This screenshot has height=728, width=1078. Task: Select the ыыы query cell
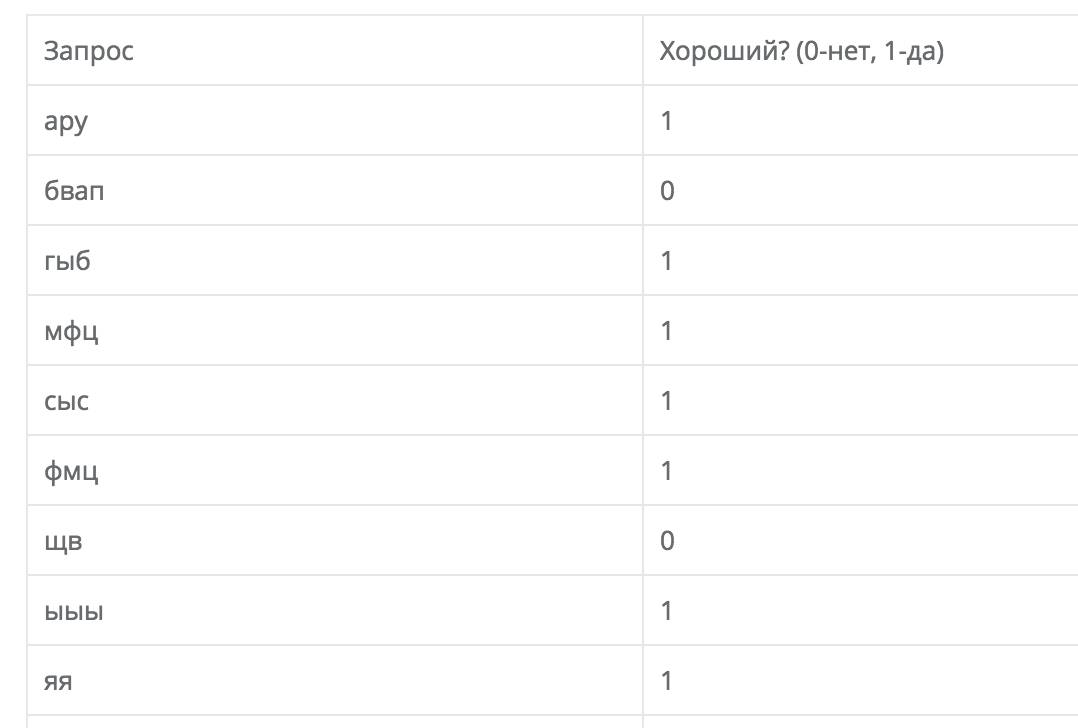pos(74,611)
